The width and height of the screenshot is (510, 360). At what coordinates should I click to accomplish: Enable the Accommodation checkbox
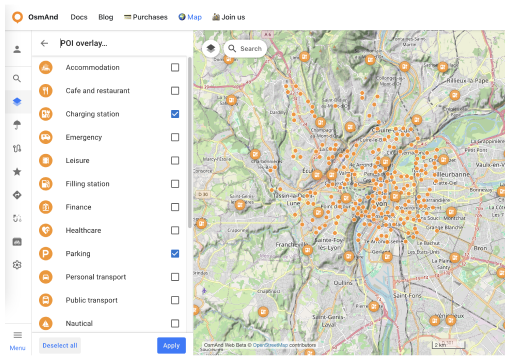point(175,67)
